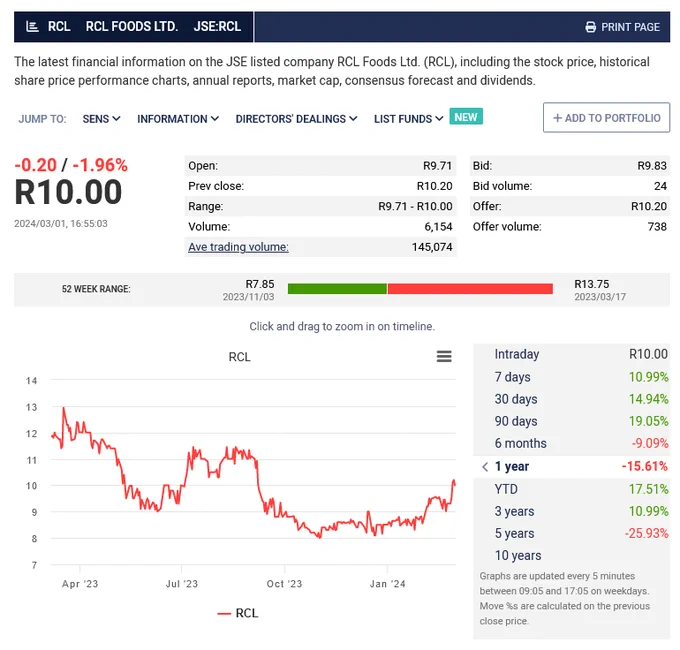Click the Range value R9.71 - R10.00
Screen dimensions: 680x650
tap(415, 206)
